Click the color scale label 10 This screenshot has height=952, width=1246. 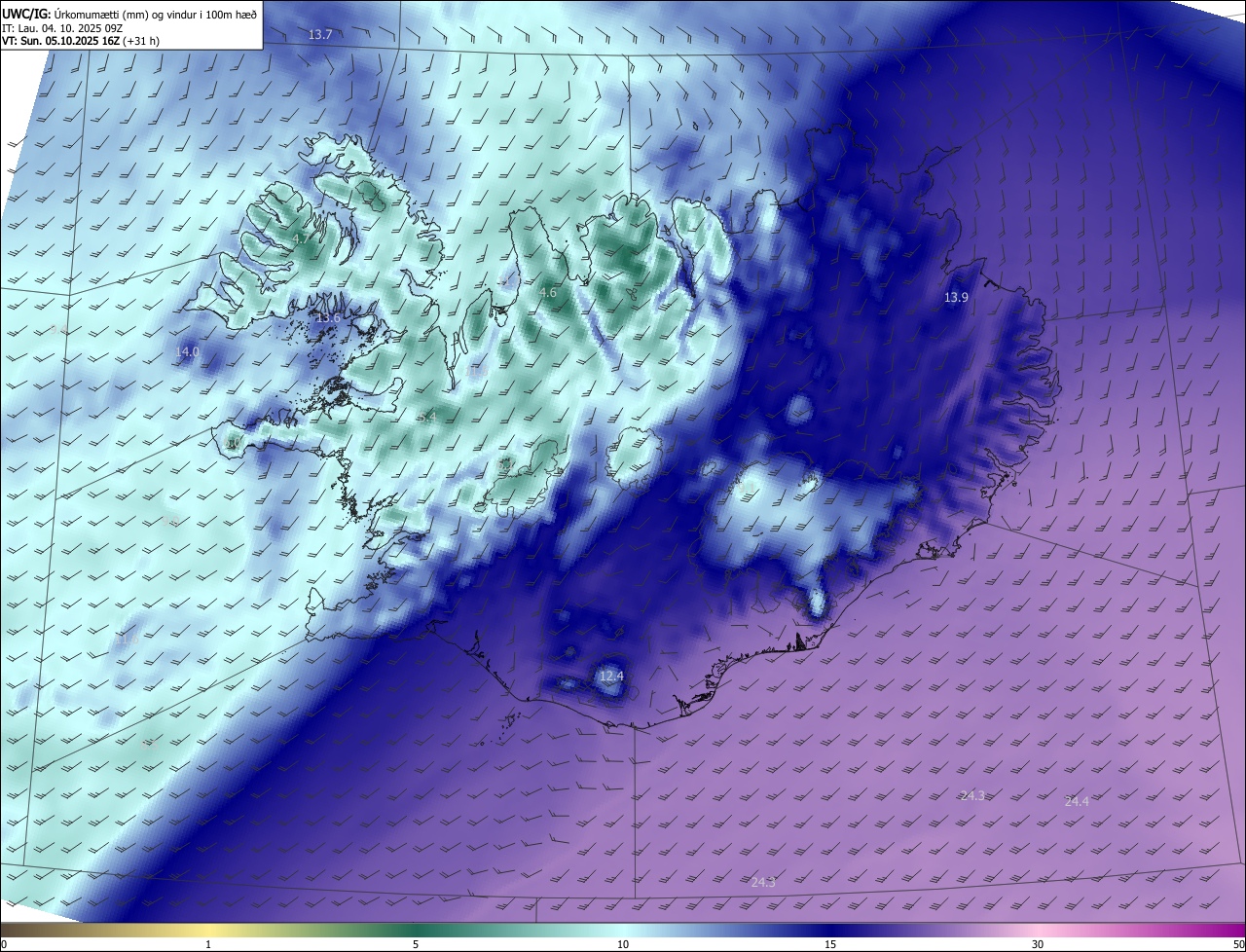tap(623, 944)
